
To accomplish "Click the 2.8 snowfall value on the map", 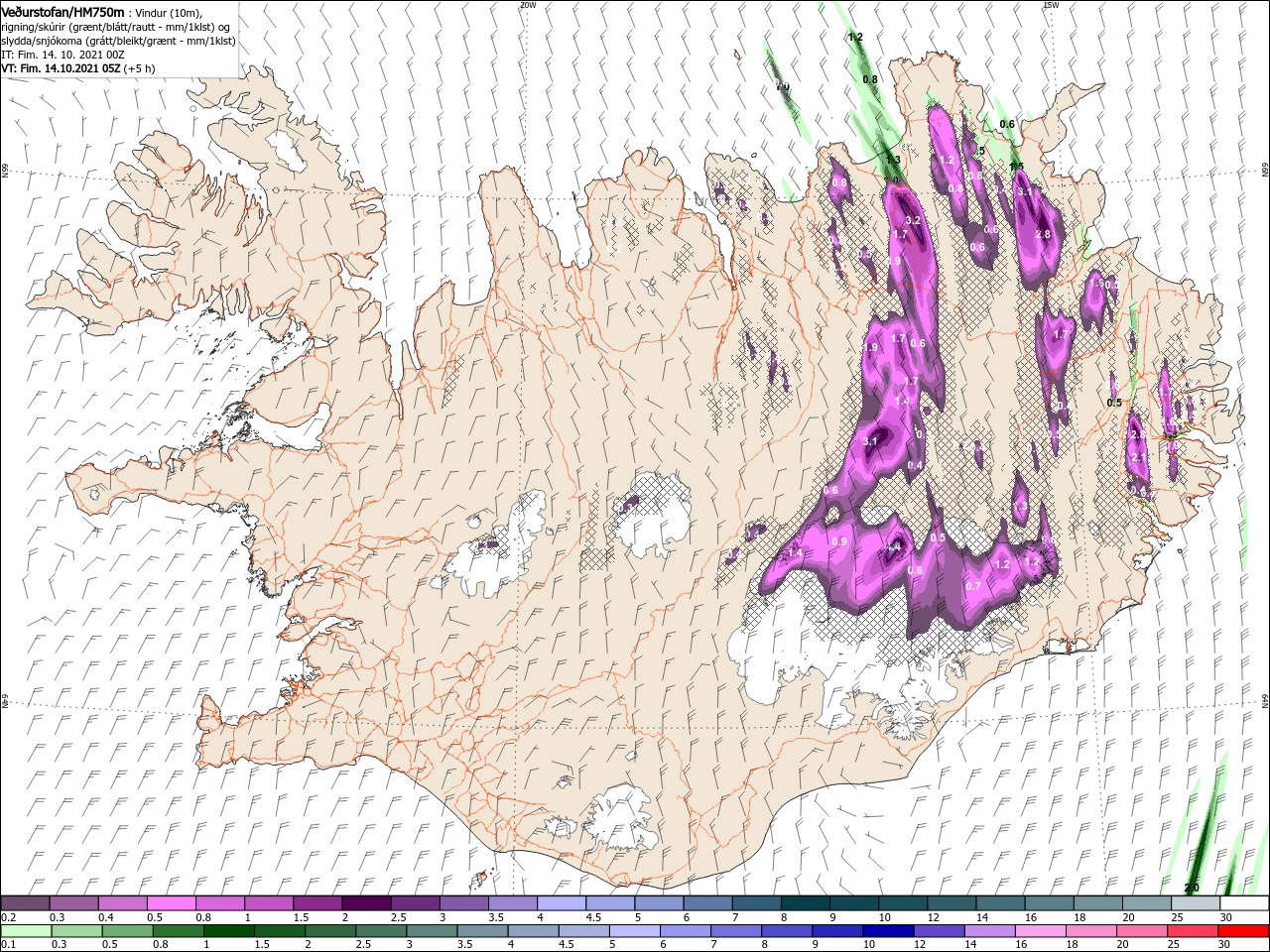I will pos(1043,234).
